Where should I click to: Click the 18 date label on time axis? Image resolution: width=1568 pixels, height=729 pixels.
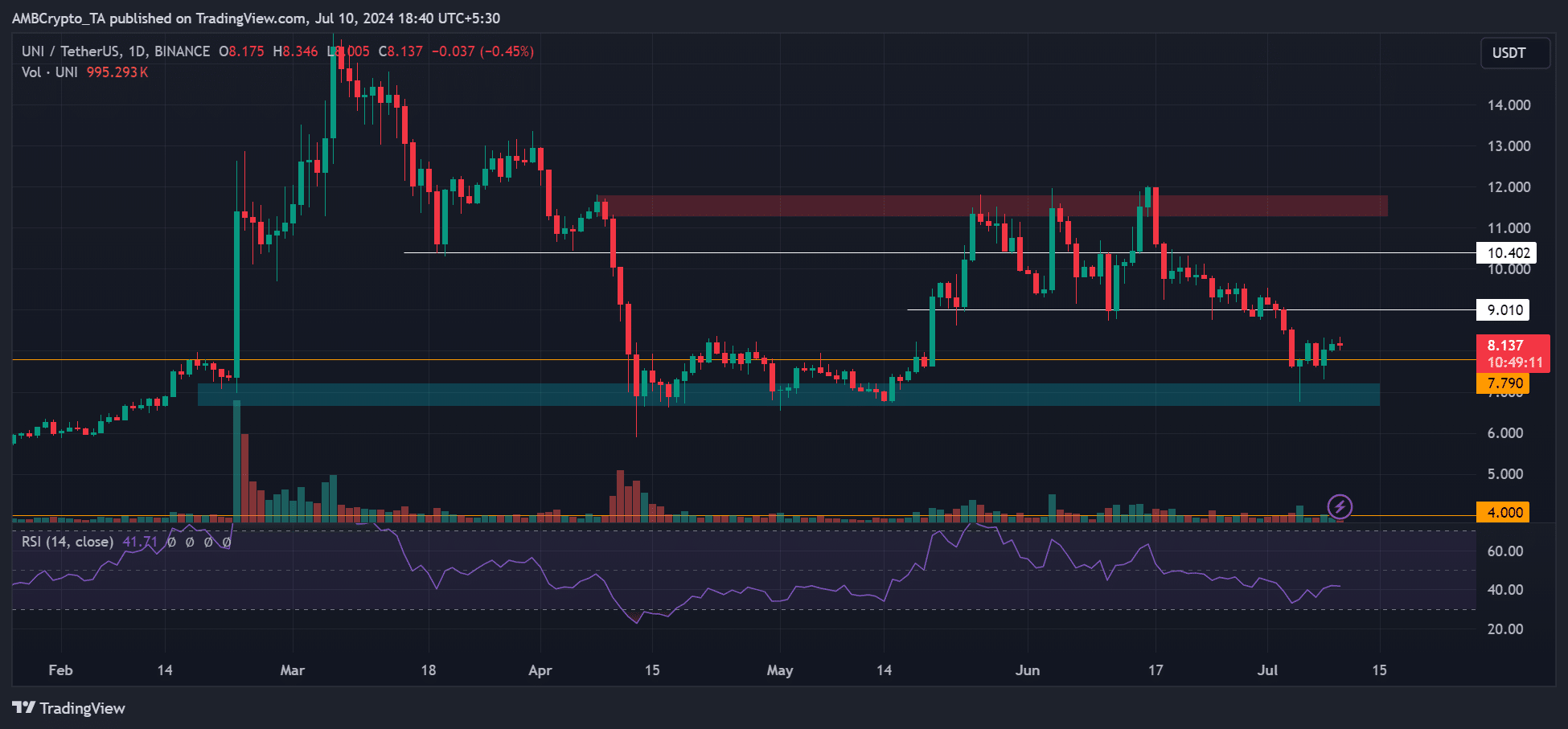click(x=429, y=670)
